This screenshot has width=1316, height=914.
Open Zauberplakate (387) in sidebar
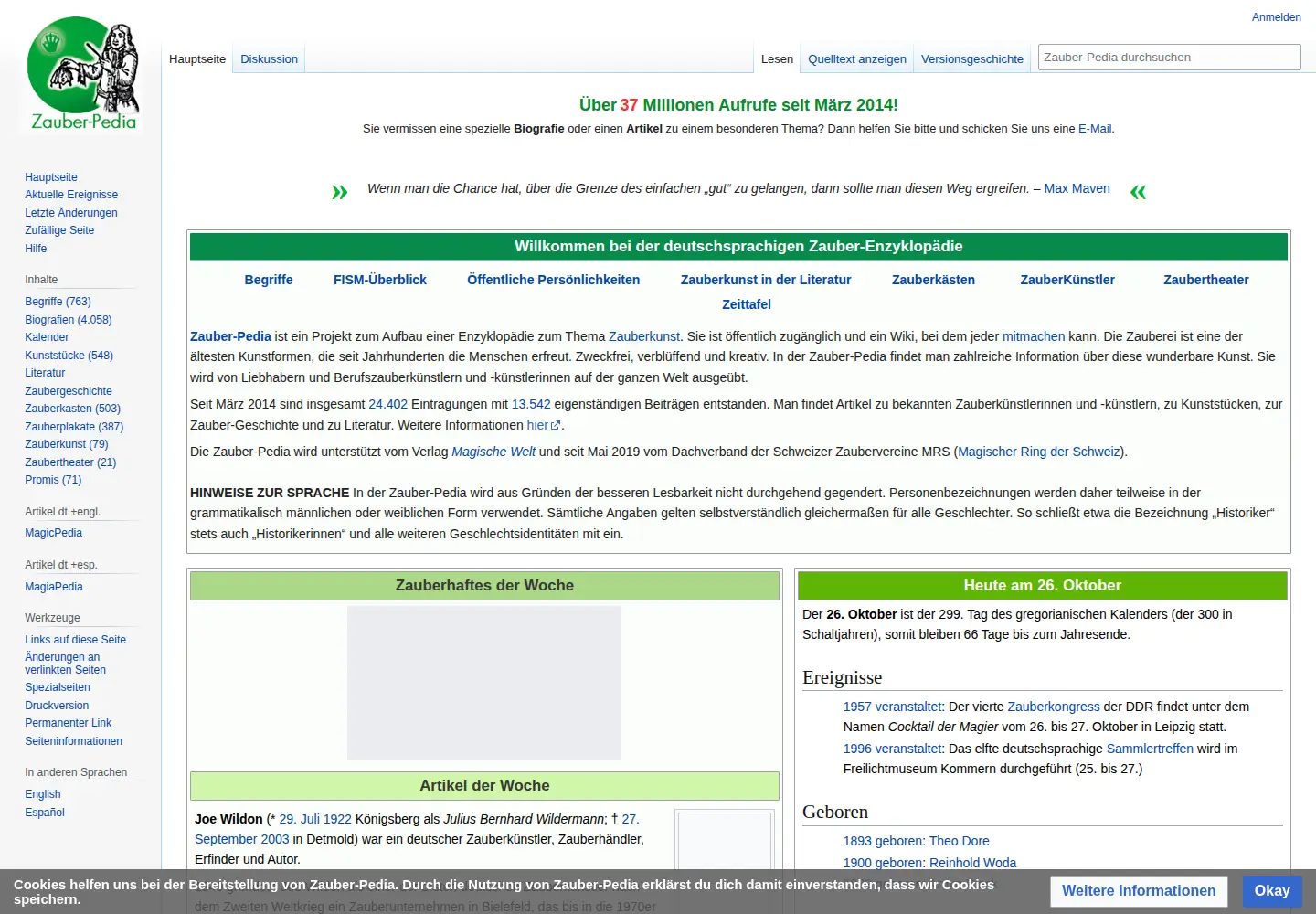pos(74,427)
